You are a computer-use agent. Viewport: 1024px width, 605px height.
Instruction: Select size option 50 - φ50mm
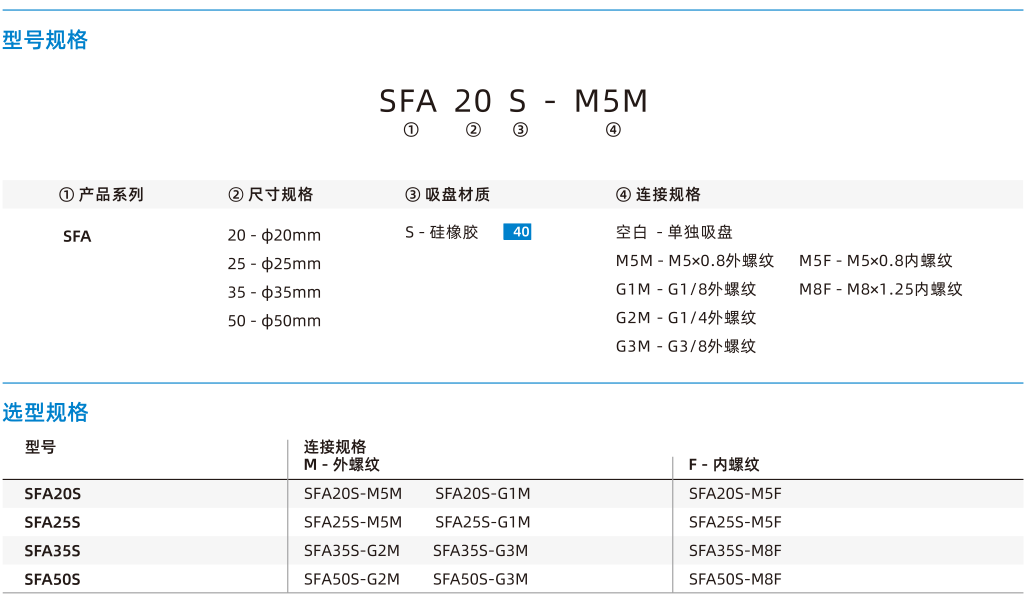click(x=274, y=321)
